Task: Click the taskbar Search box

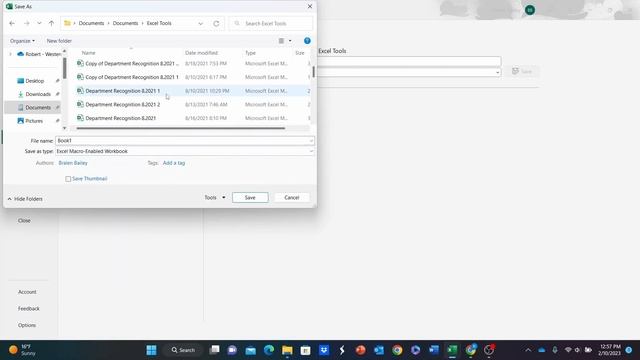Action: click(x=183, y=350)
